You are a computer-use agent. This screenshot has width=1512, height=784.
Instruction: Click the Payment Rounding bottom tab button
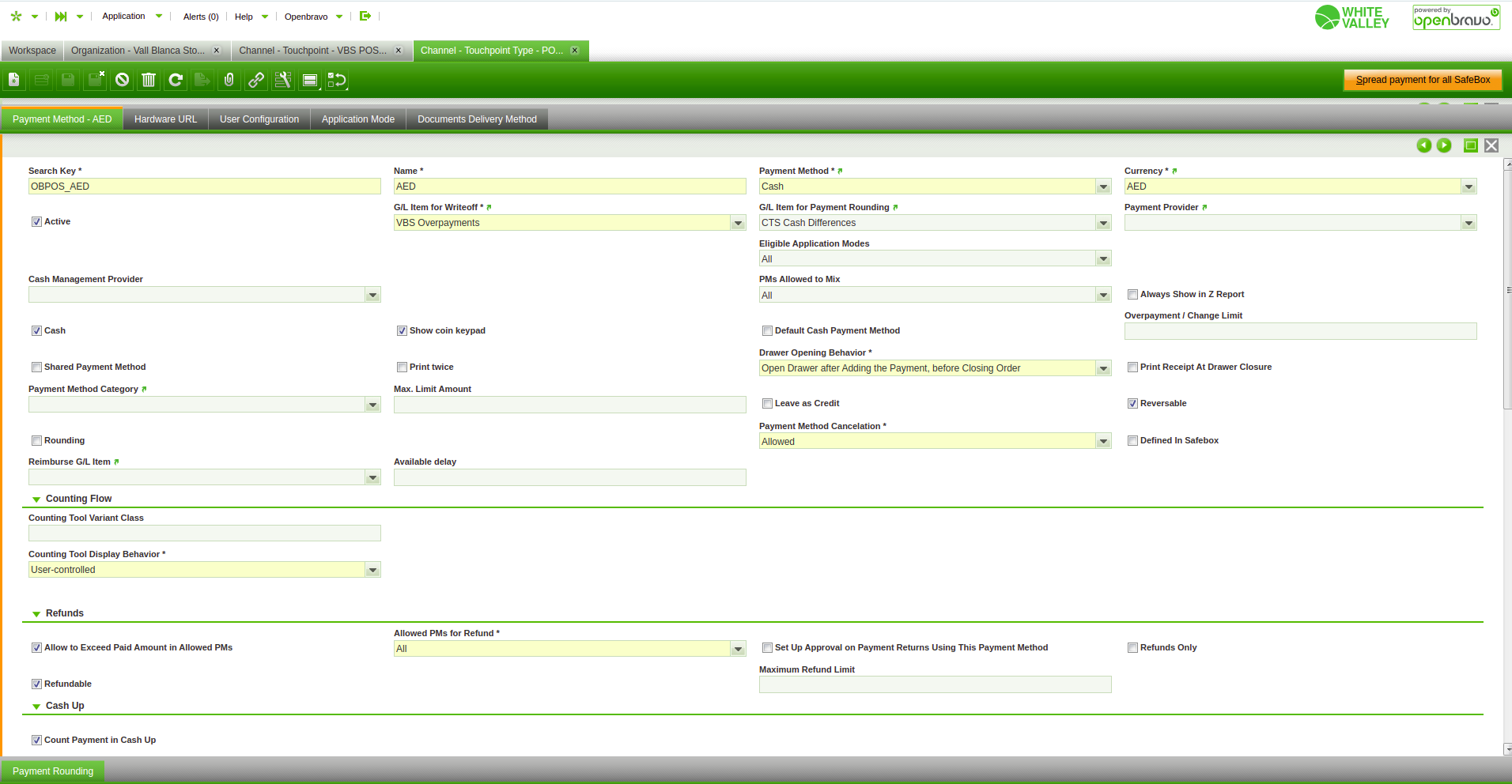coord(53,771)
